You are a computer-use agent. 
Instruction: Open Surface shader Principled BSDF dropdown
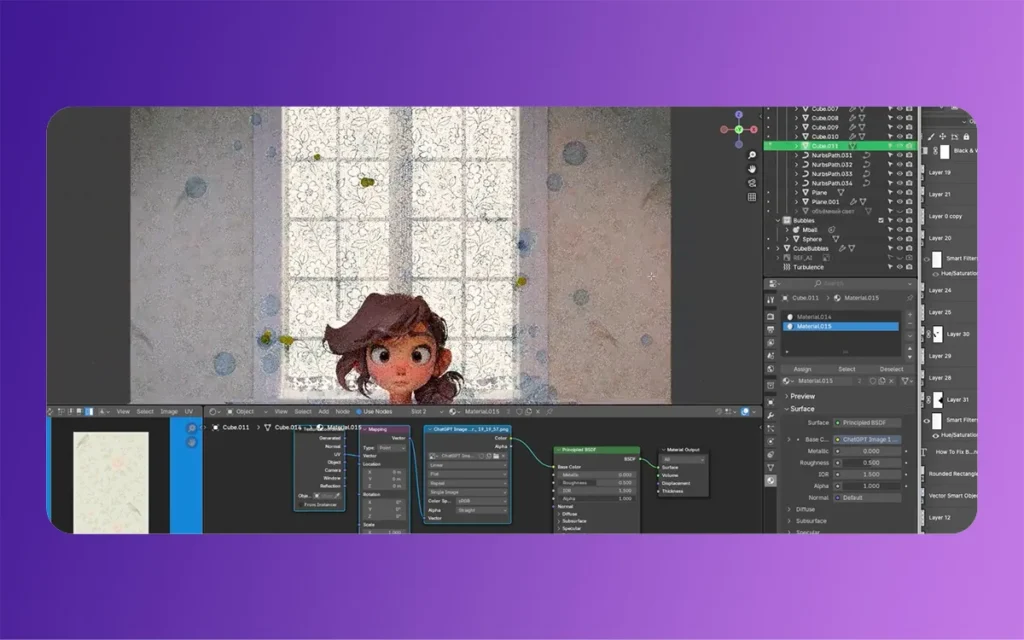click(867, 423)
